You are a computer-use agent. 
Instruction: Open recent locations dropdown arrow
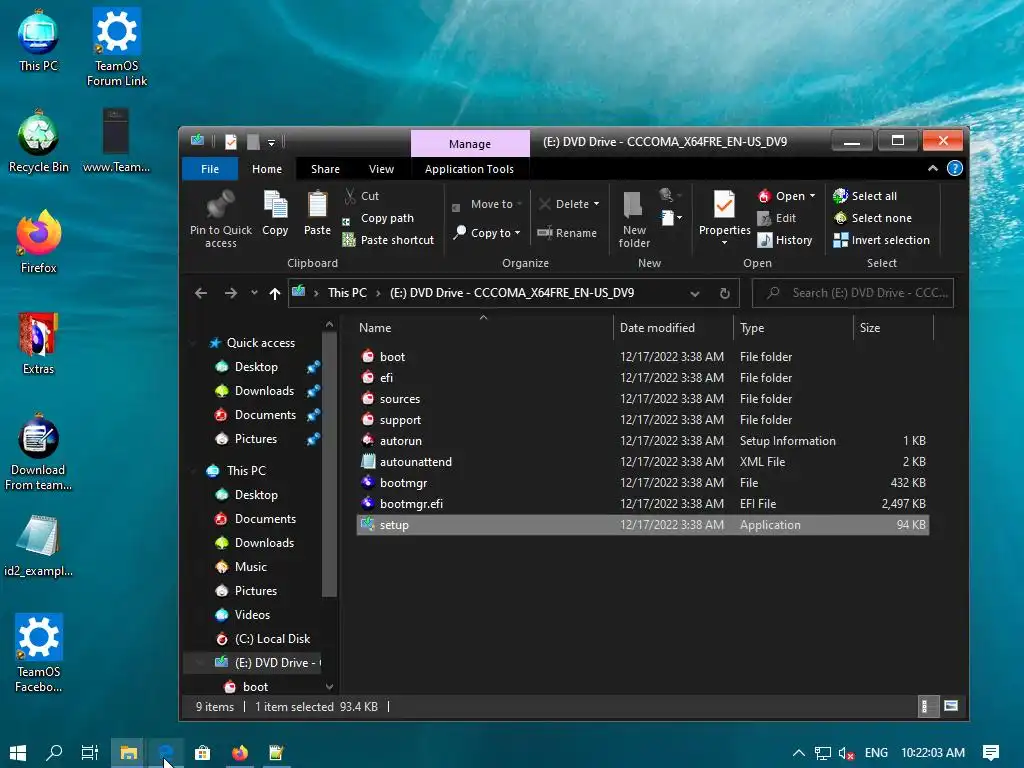click(254, 293)
